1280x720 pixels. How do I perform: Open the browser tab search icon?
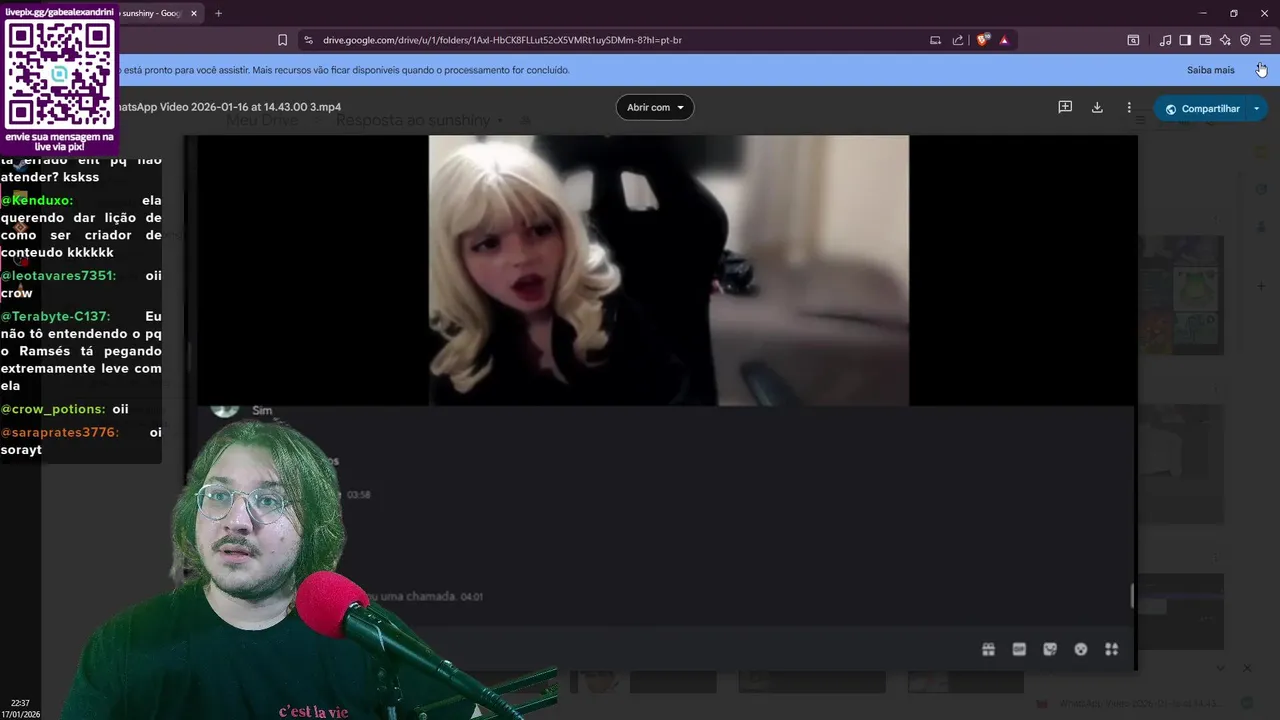1133,40
